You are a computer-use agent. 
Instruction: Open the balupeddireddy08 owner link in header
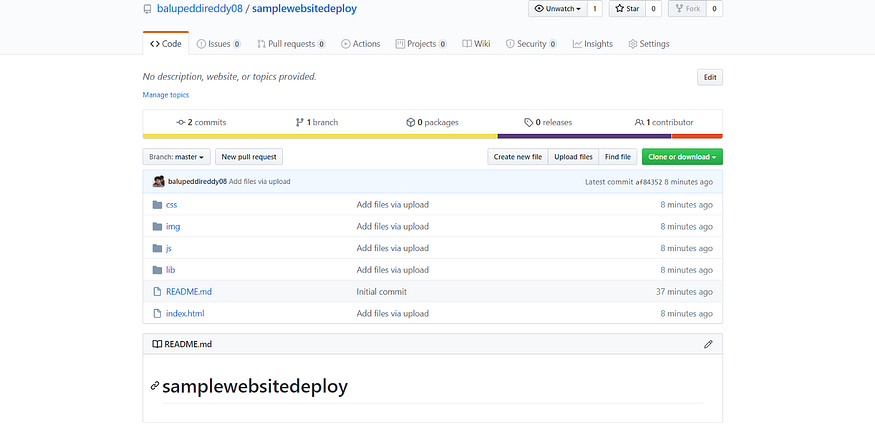[x=200, y=9]
